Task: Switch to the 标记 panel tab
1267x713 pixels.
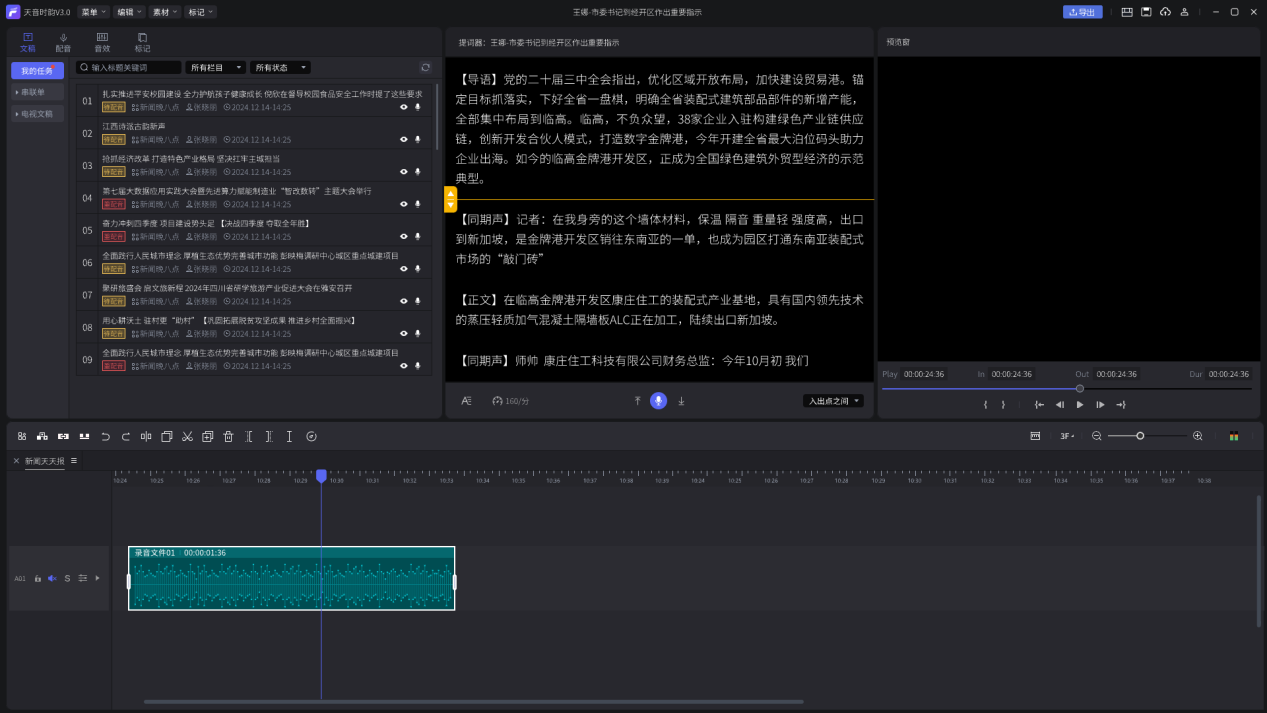Action: (x=143, y=42)
